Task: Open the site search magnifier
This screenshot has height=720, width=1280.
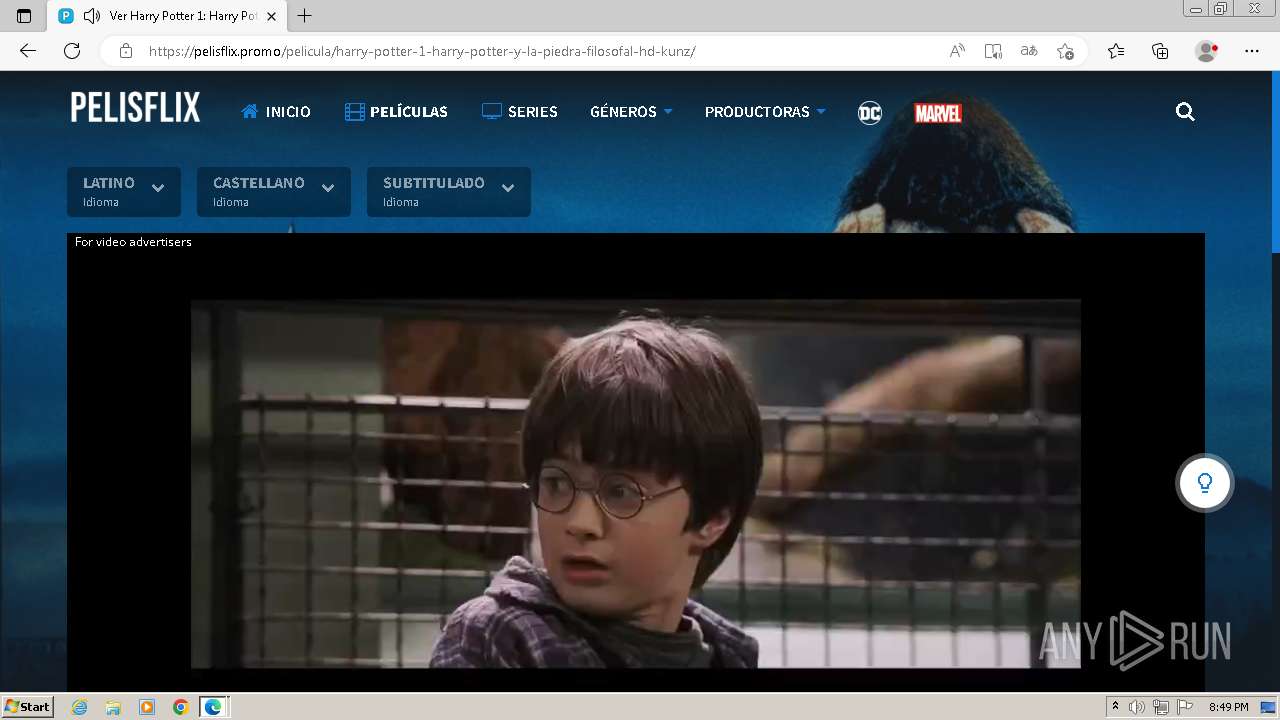Action: [x=1185, y=112]
